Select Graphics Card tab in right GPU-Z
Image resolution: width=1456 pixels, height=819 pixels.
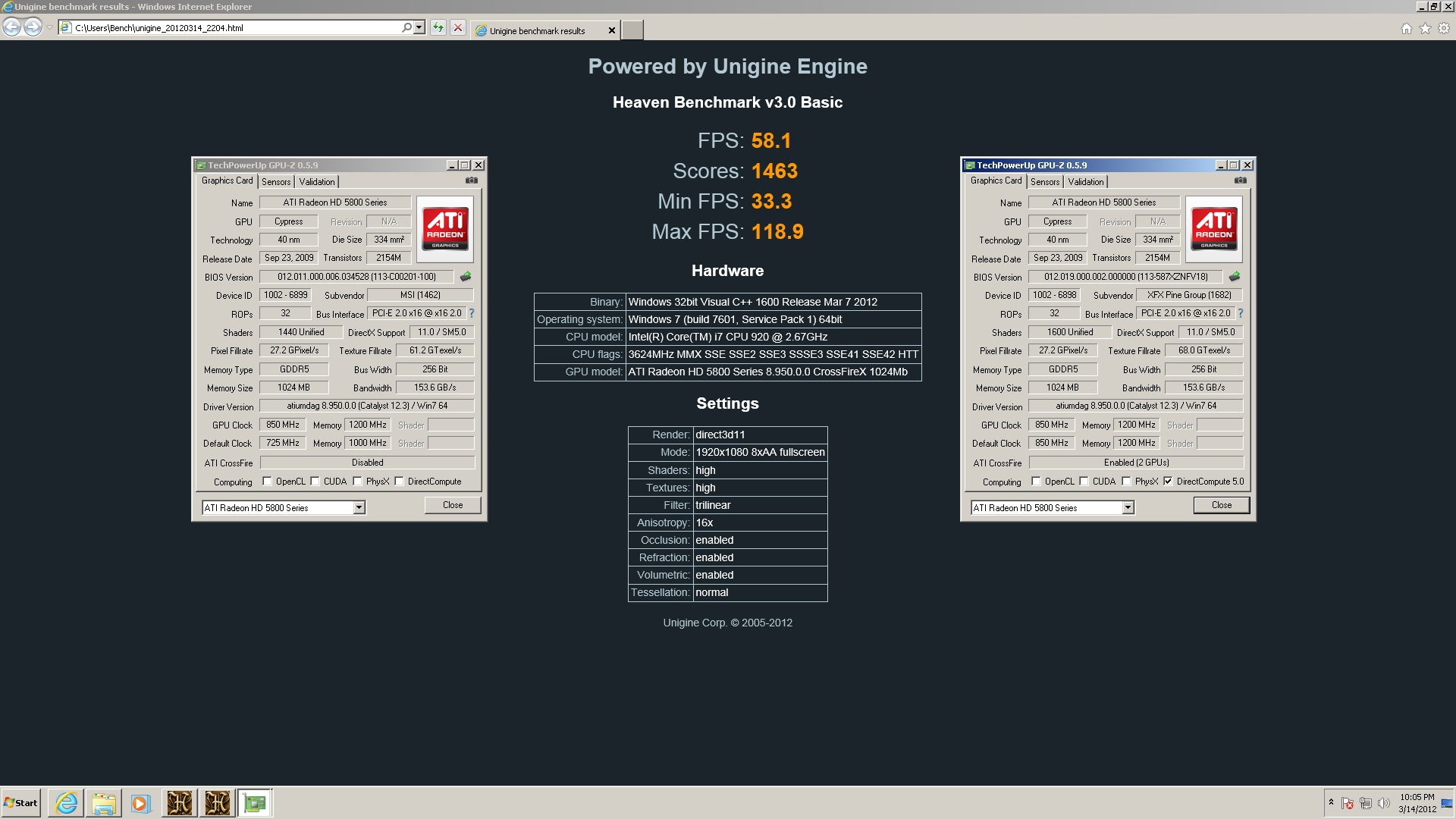coord(996,180)
